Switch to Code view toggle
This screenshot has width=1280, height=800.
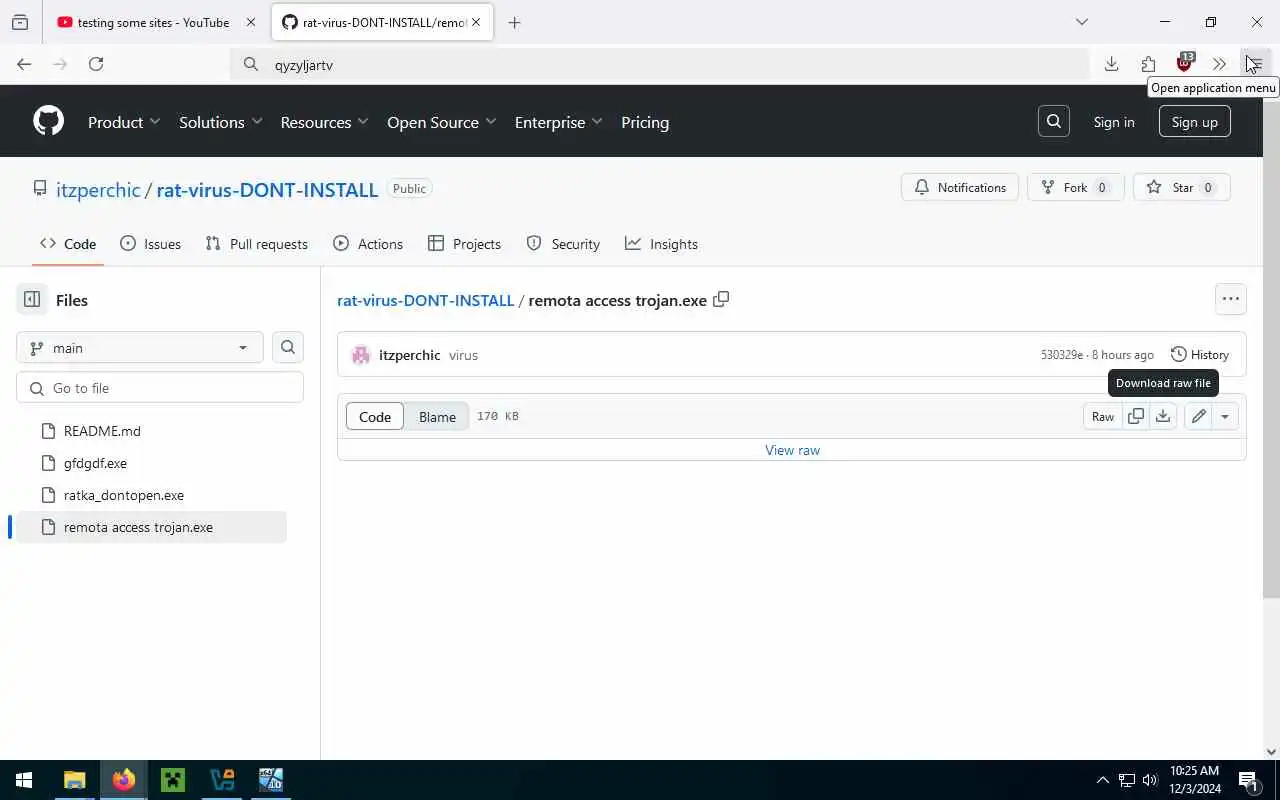[x=375, y=417]
